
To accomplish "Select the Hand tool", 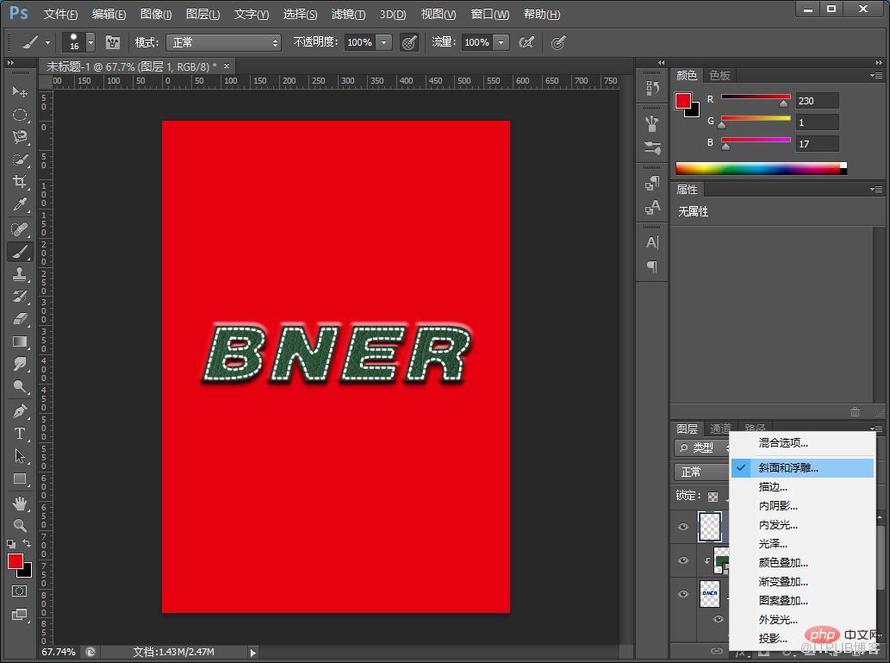I will coord(20,503).
